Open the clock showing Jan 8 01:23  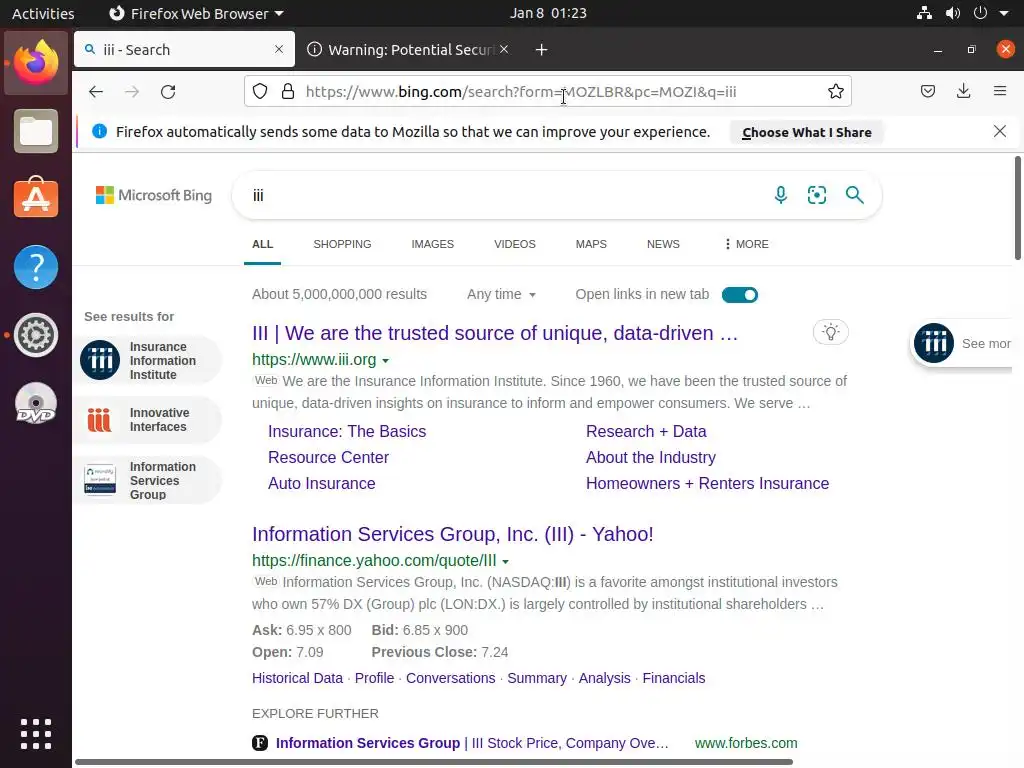coord(548,13)
